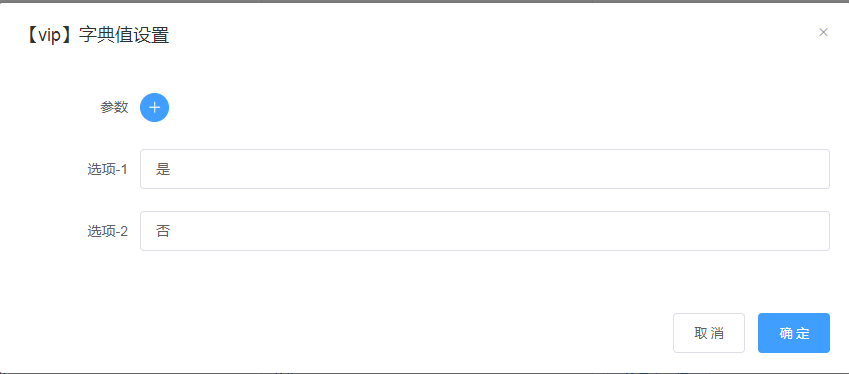Place cursor after 是 in first option

coord(172,169)
